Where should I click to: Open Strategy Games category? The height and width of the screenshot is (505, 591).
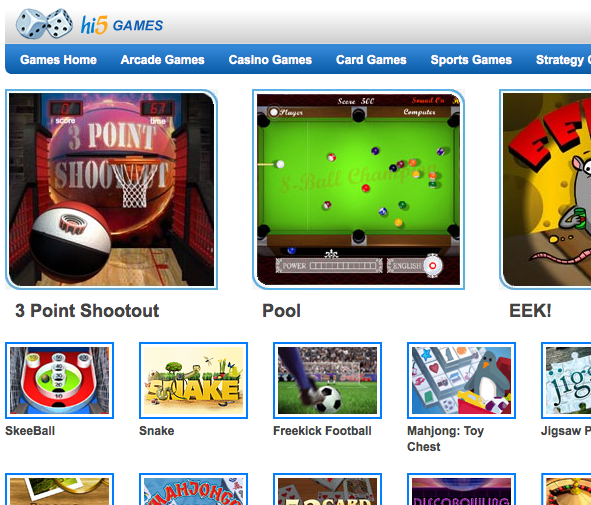pos(563,60)
